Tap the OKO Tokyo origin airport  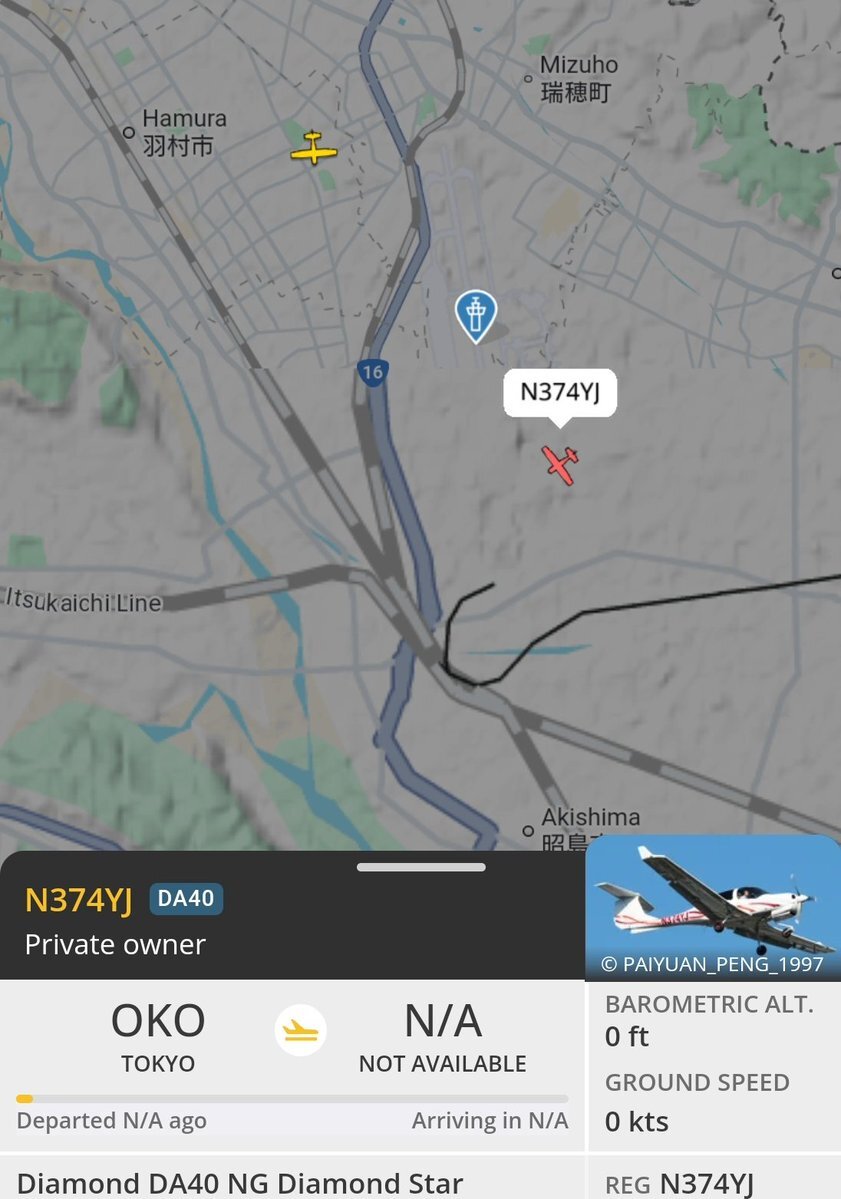158,1036
